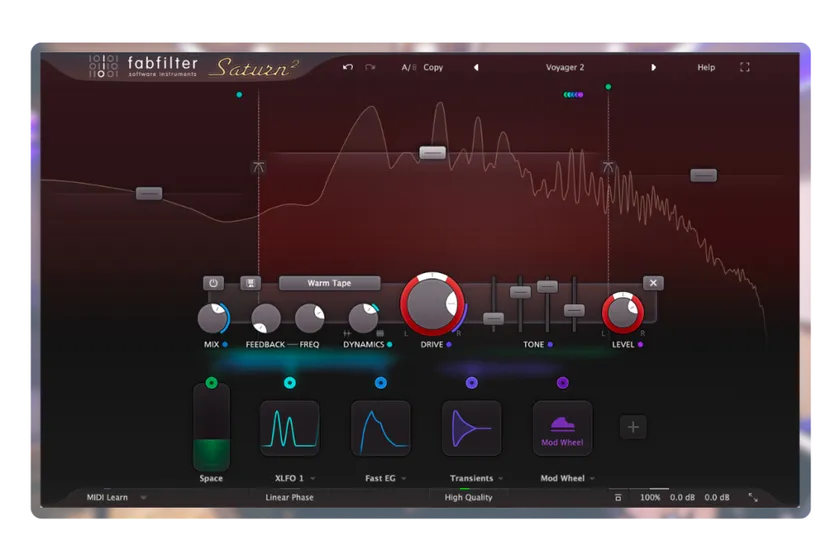840x560 pixels.
Task: Click the Mod Wheel drag source circle
Action: 562,383
